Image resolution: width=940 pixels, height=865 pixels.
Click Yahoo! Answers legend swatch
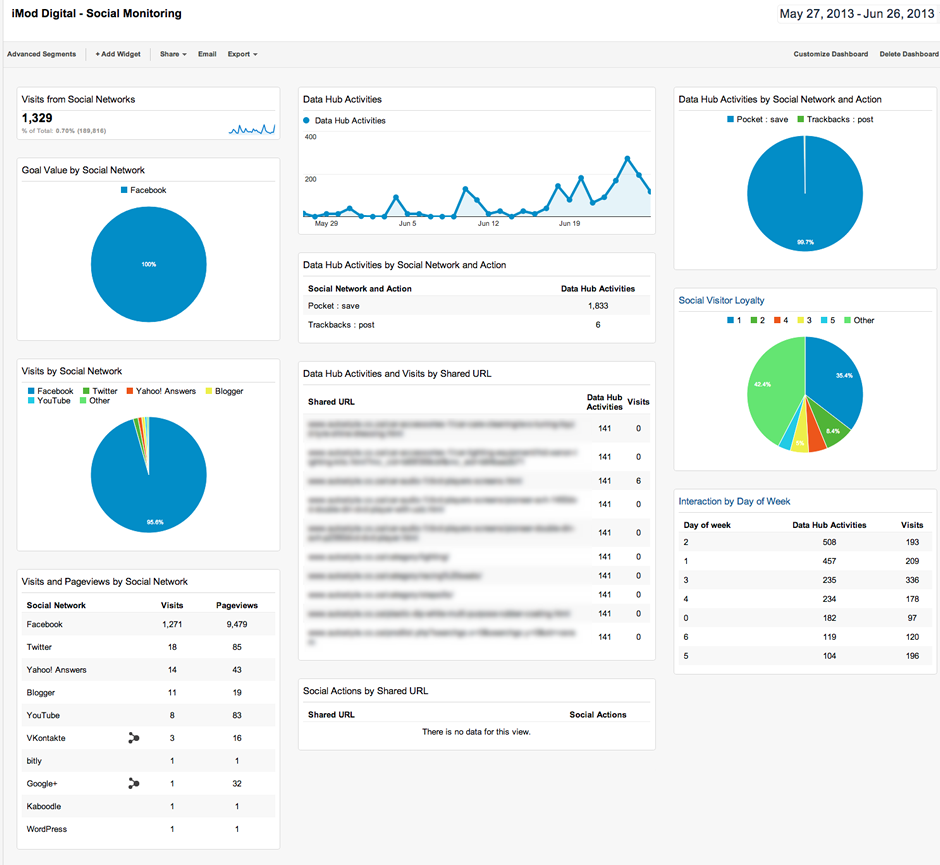click(129, 391)
